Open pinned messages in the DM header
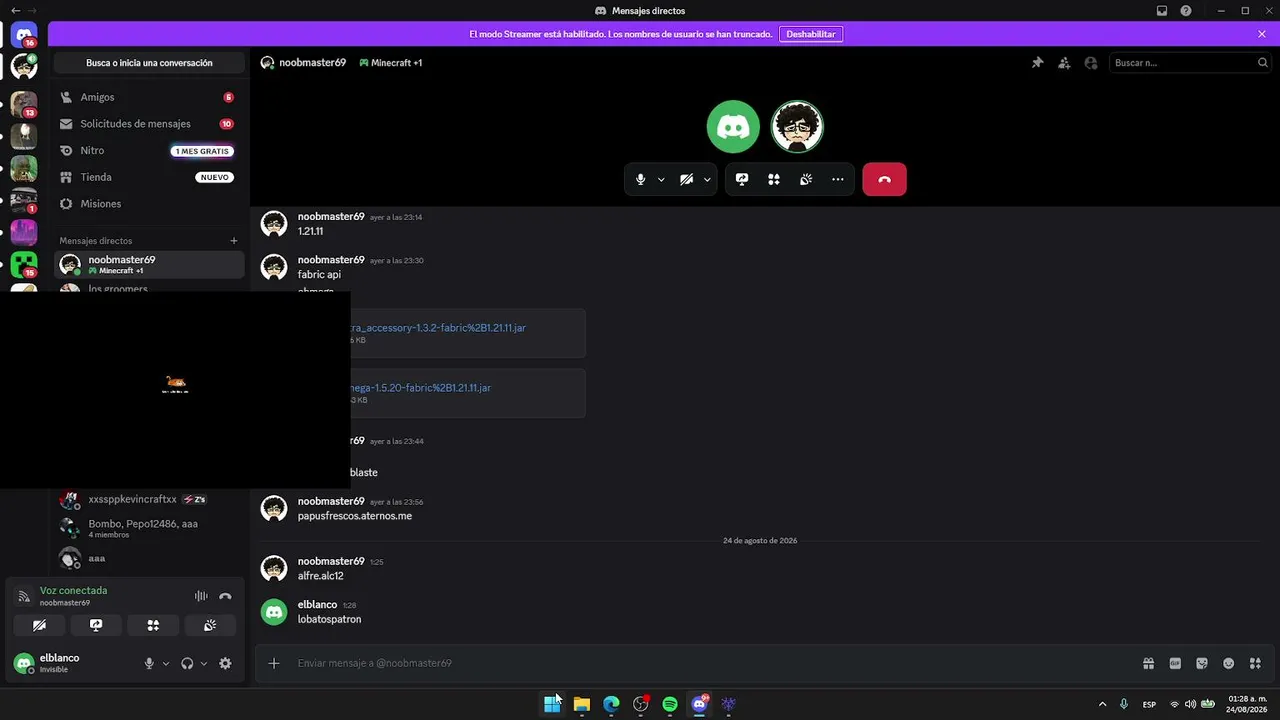The width and height of the screenshot is (1280, 720). point(1037,63)
